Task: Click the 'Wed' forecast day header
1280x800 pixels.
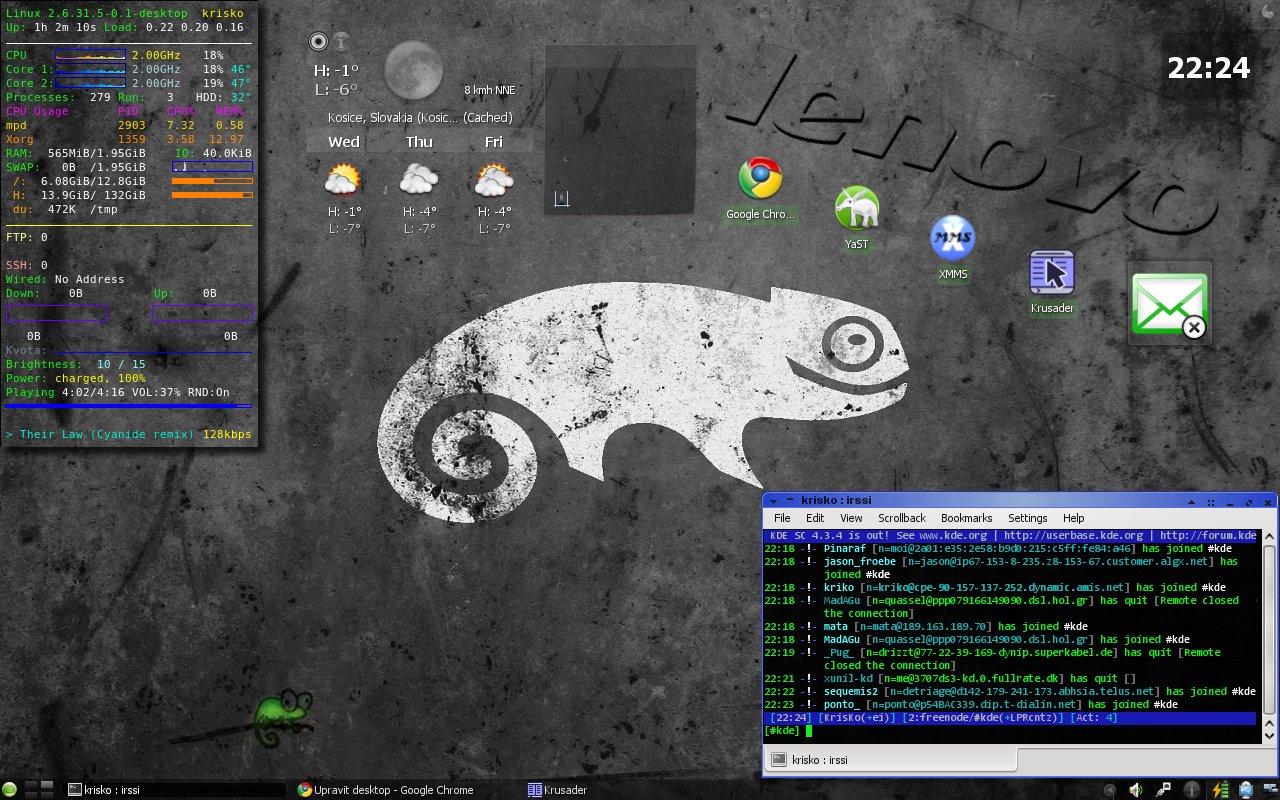Action: pyautogui.click(x=343, y=142)
